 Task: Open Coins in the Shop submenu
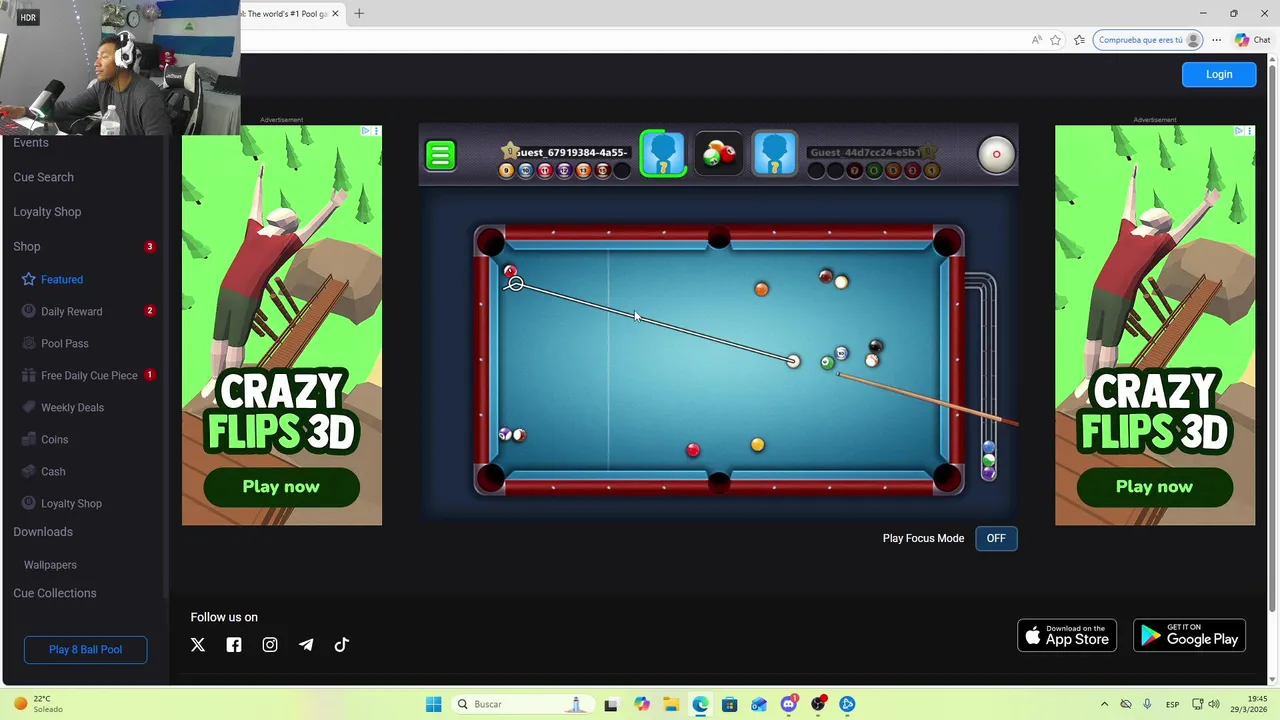(54, 439)
